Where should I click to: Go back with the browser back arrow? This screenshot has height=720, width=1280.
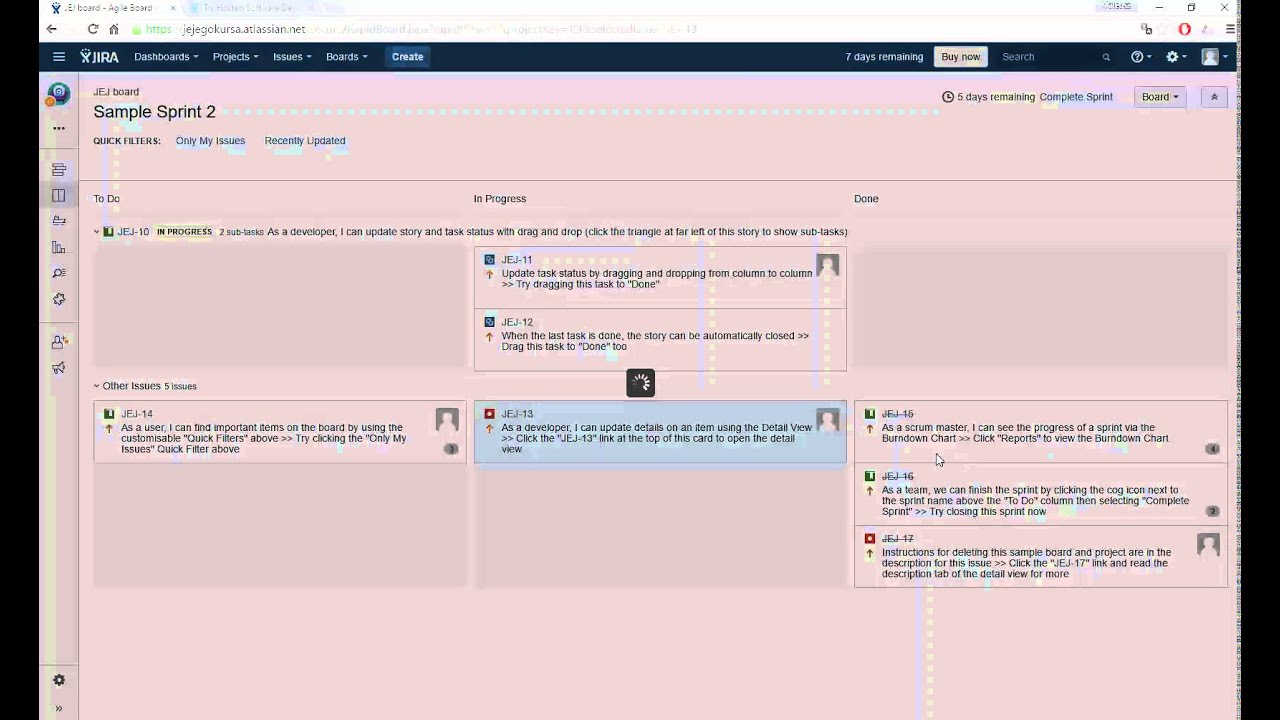point(52,29)
